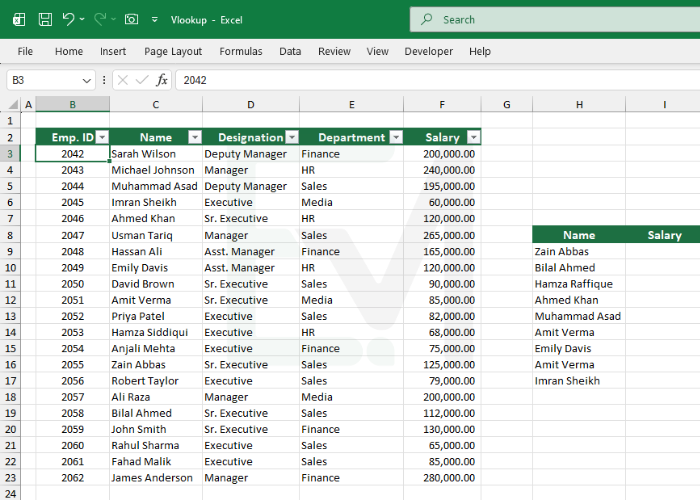Select lookup cell Imran Sheikh in column H
This screenshot has width=700, height=500.
[579, 381]
